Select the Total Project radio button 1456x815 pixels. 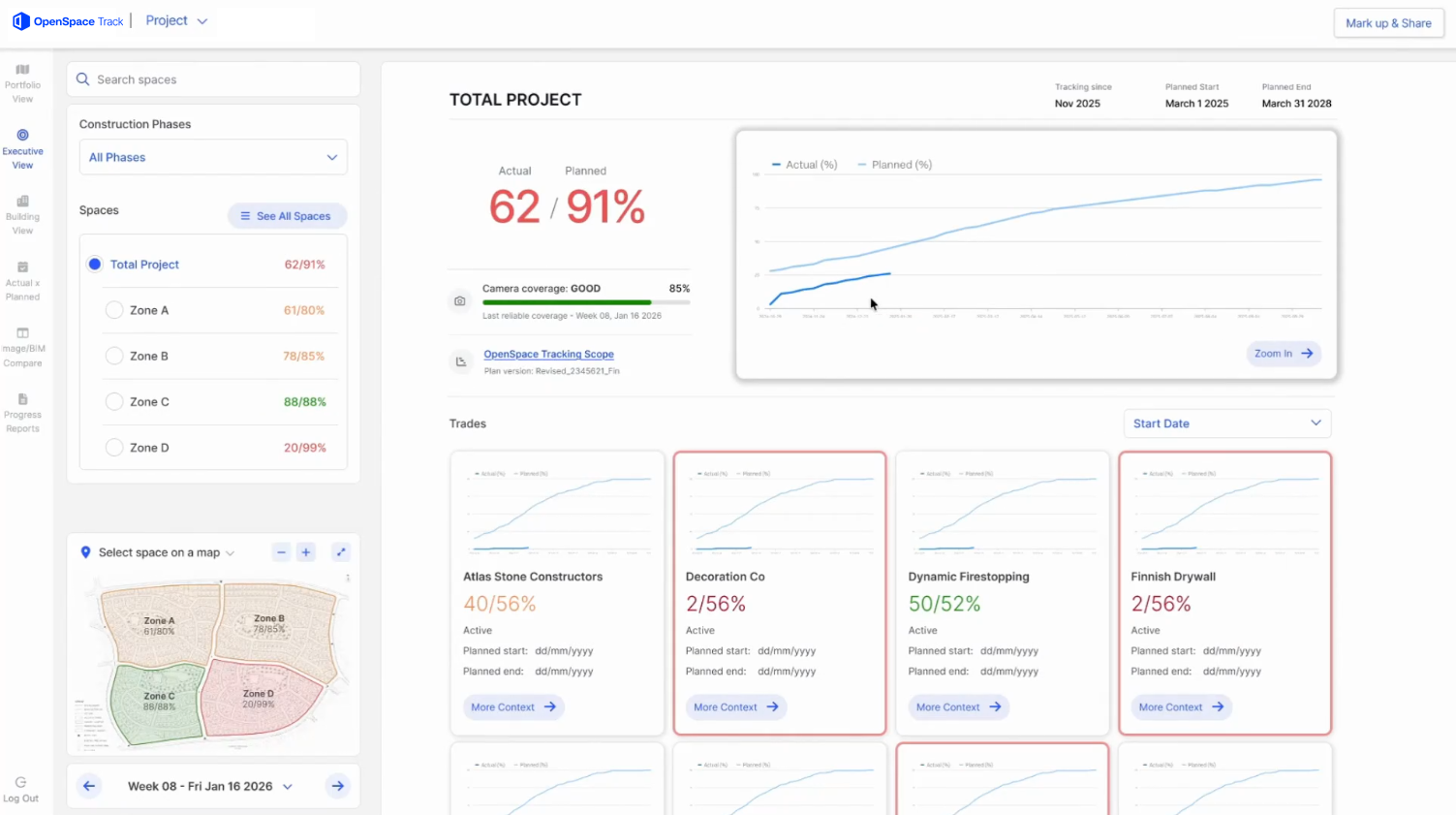tap(95, 265)
